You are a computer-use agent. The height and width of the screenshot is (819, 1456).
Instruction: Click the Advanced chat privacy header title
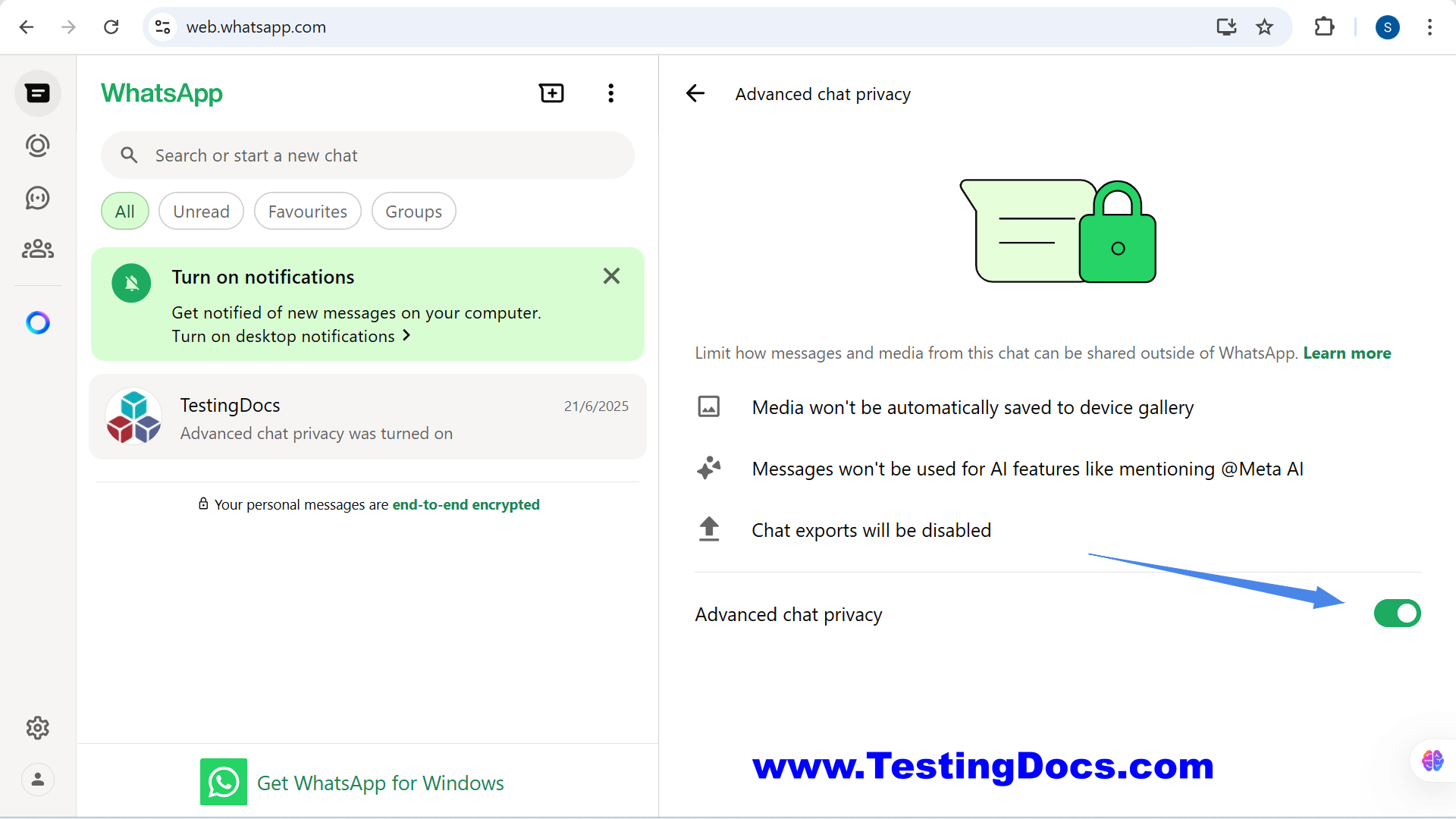pos(823,94)
